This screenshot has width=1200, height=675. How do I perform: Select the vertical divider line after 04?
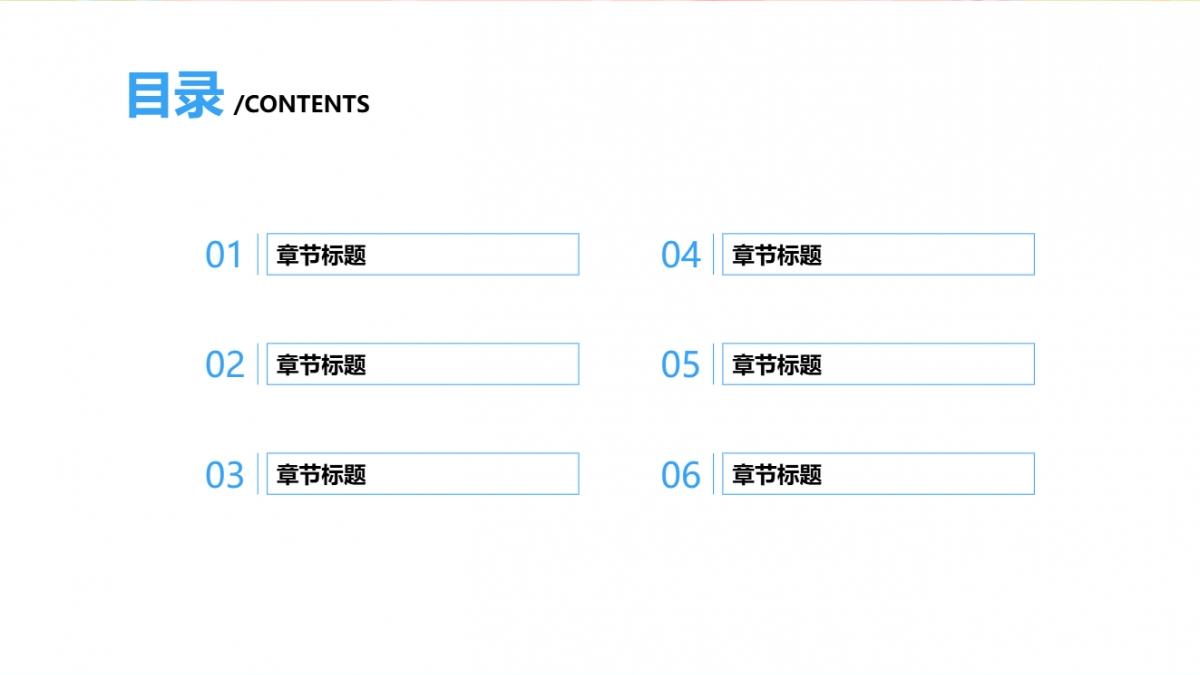click(x=714, y=254)
